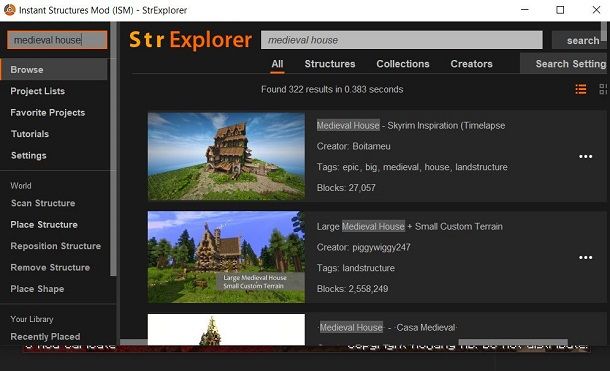The height and width of the screenshot is (371, 610).
Task: Open options menu for Skyrim Inspiration result
Action: 585,156
